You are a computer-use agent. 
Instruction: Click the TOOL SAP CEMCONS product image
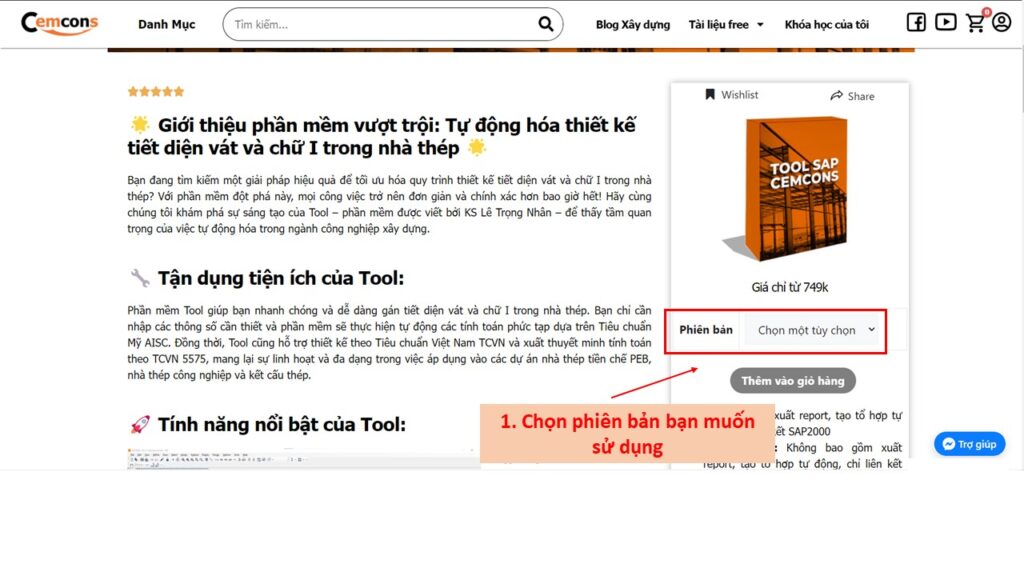coord(789,188)
